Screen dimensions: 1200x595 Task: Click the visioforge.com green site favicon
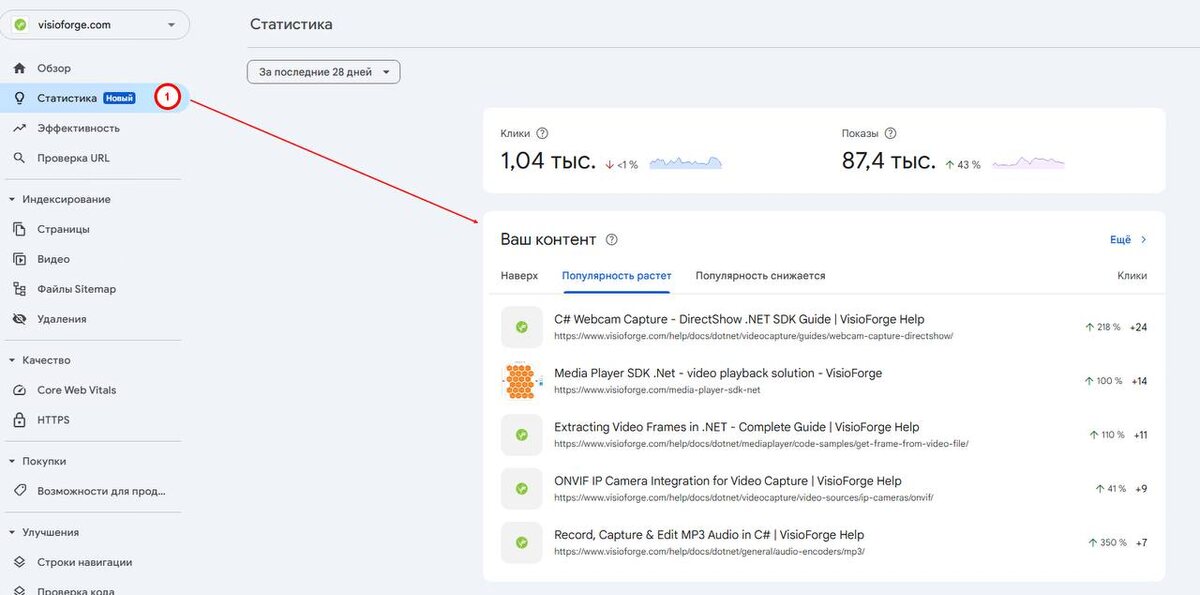point(20,25)
